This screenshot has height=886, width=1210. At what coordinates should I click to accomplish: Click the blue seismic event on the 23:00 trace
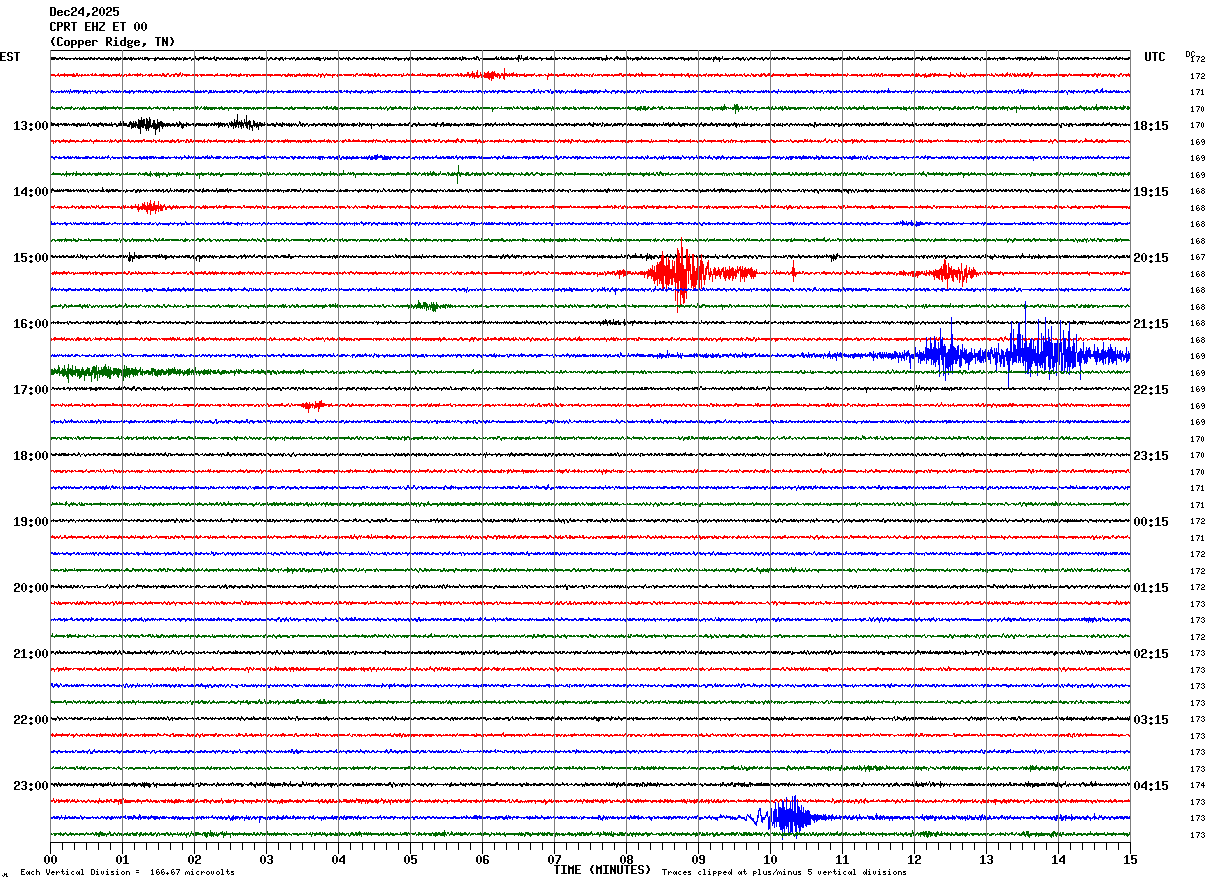click(x=788, y=816)
